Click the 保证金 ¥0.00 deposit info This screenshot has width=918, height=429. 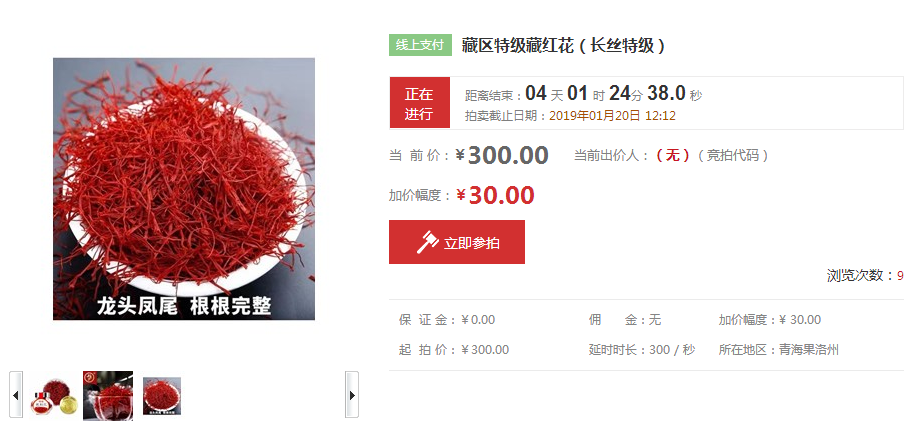447,320
